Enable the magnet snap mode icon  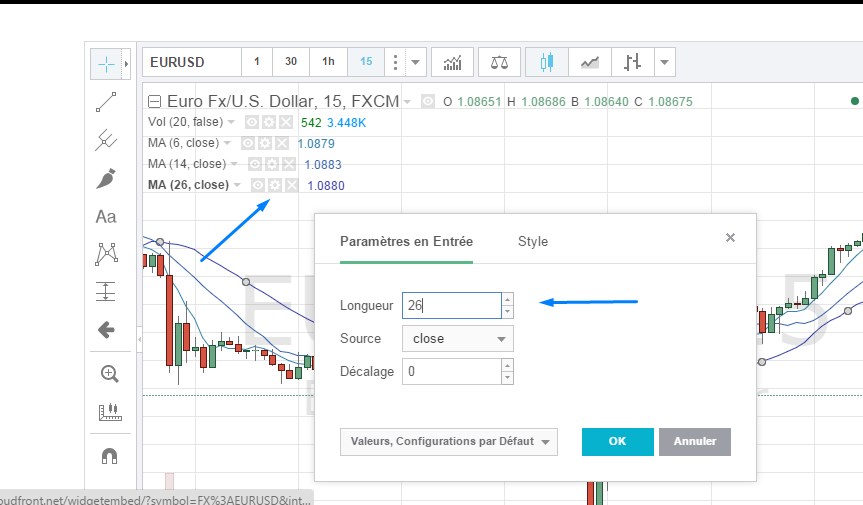click(x=109, y=454)
